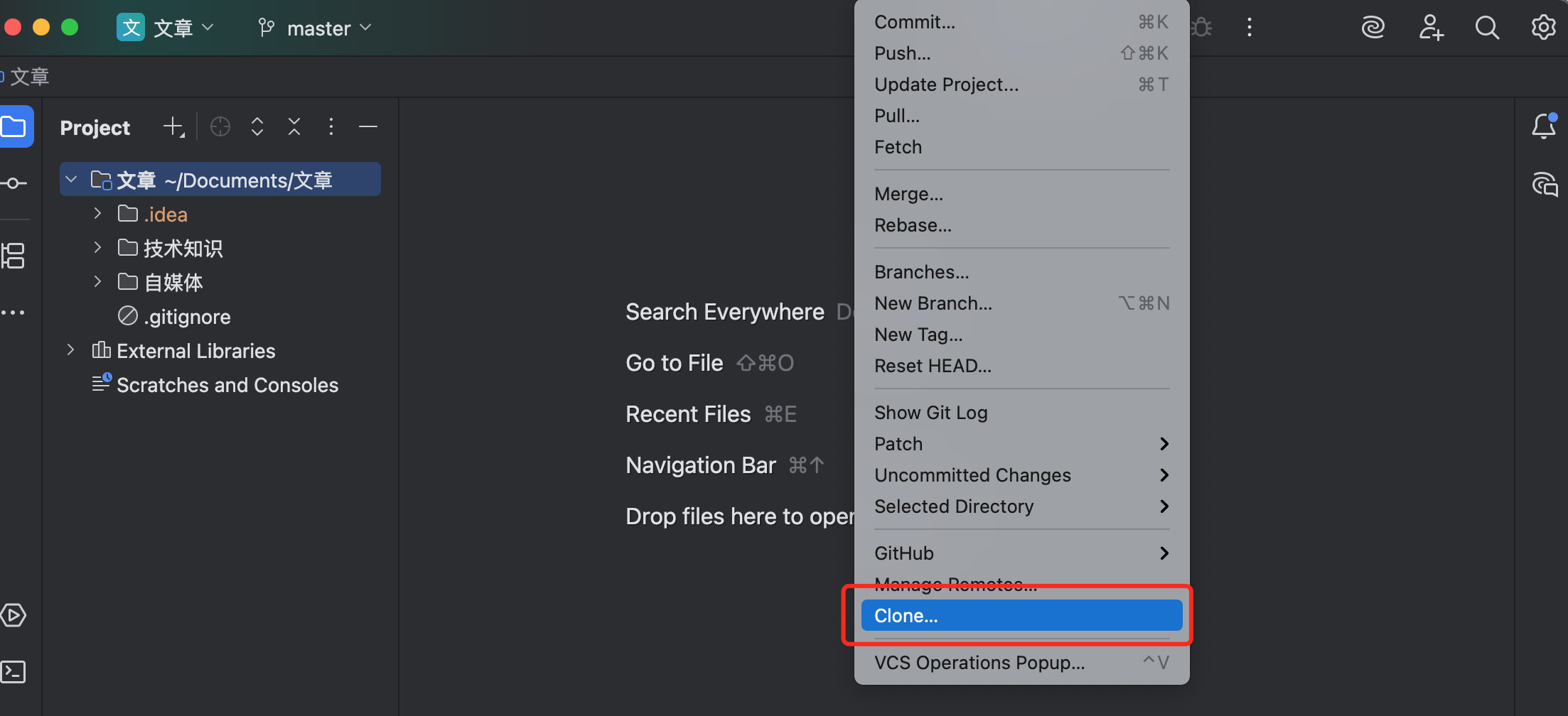
Task: Select the .gitignore file
Action: 187,317
